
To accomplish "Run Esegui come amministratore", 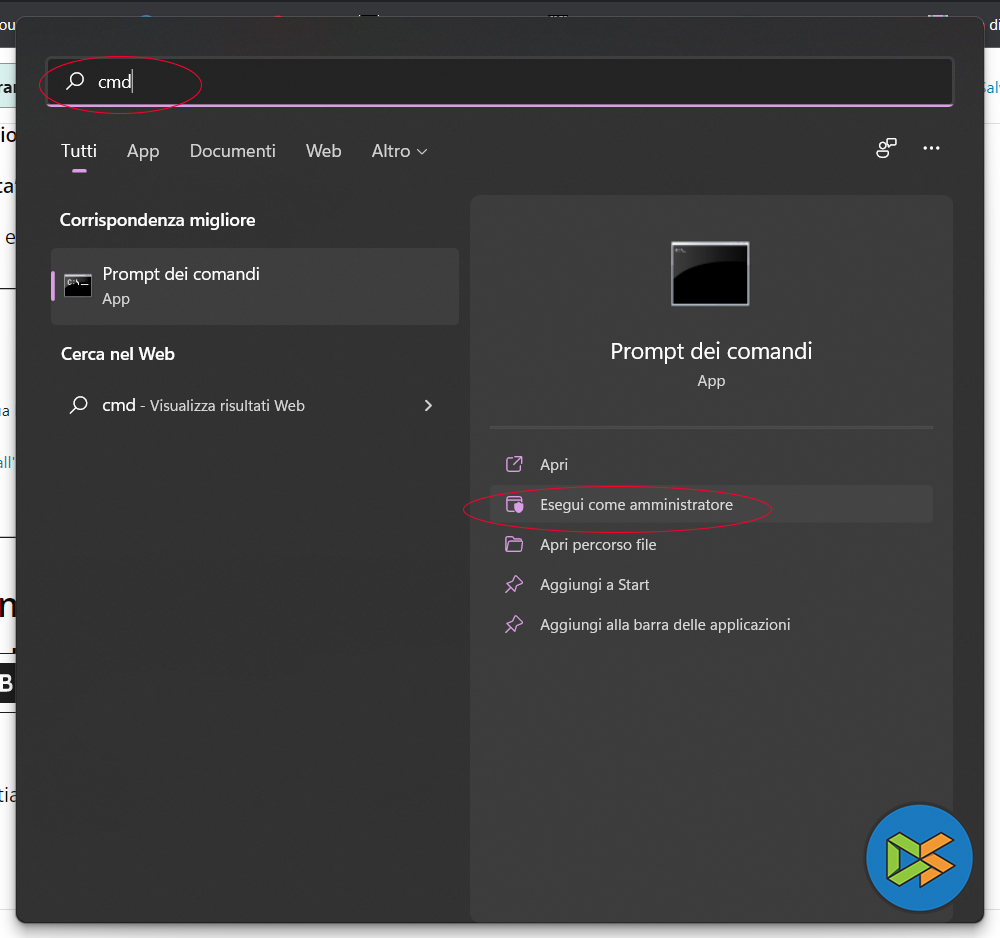I will tap(636, 505).
